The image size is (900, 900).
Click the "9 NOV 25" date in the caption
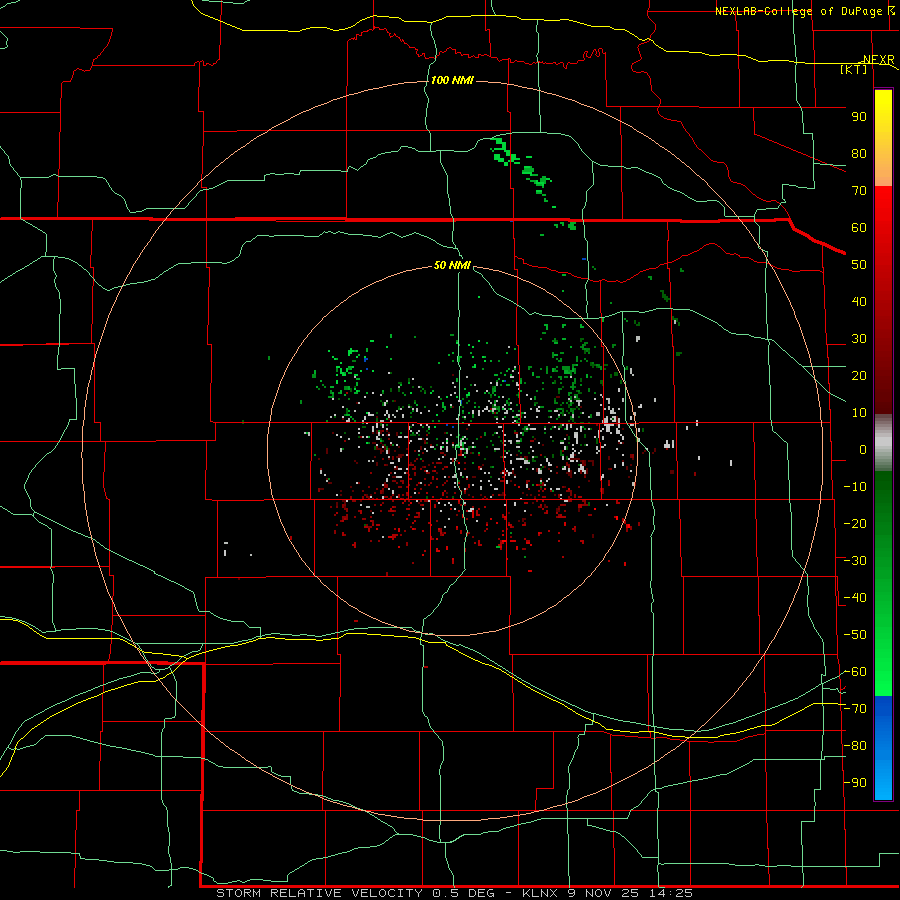(x=604, y=893)
